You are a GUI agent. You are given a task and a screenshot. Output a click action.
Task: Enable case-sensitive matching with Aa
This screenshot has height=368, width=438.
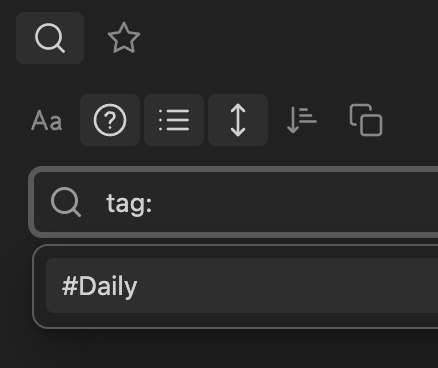click(46, 120)
